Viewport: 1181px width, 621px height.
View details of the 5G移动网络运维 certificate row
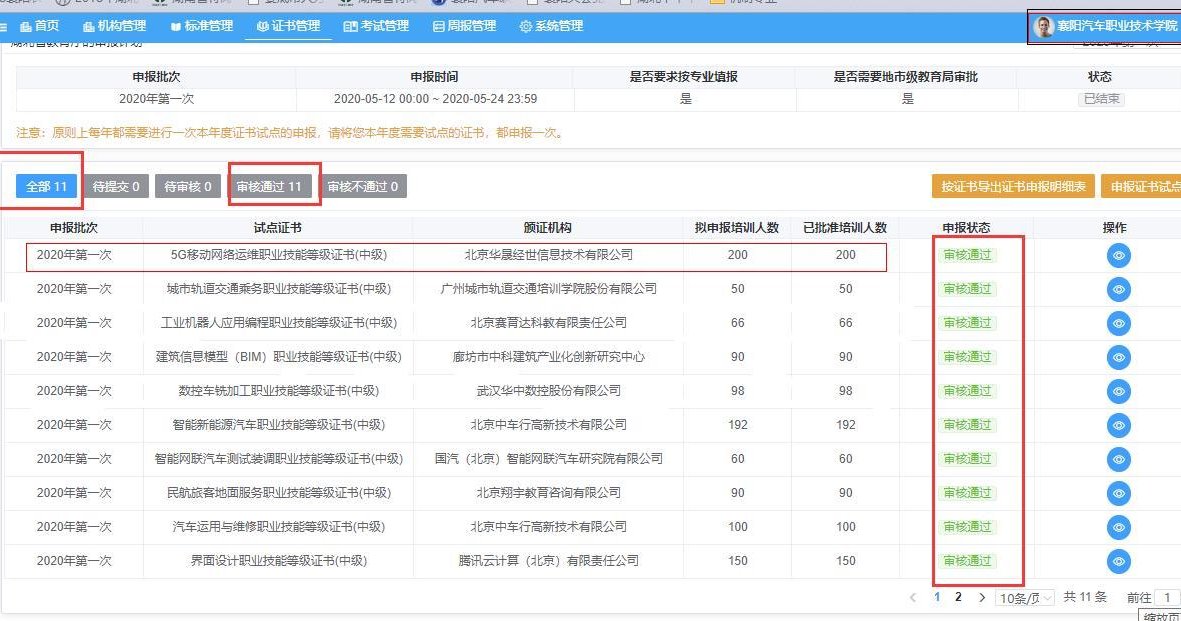click(1119, 255)
